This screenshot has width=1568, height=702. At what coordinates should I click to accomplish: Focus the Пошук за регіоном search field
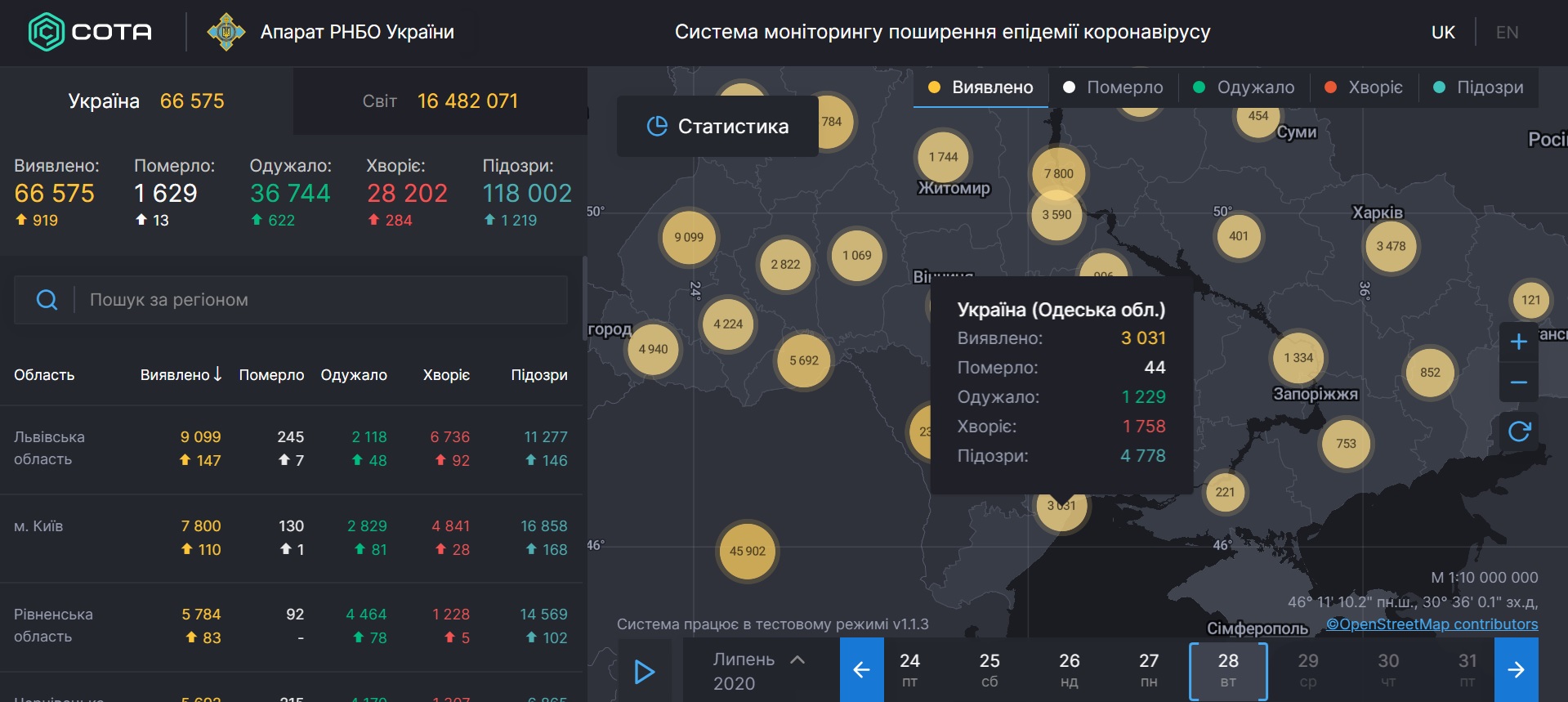(x=291, y=300)
